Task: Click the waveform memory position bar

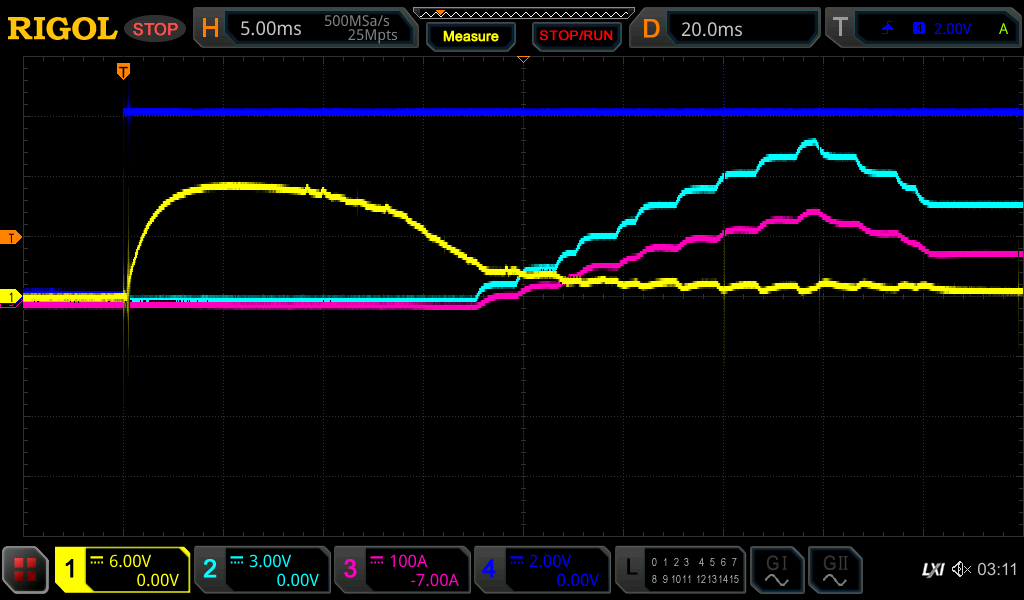Action: click(x=523, y=13)
